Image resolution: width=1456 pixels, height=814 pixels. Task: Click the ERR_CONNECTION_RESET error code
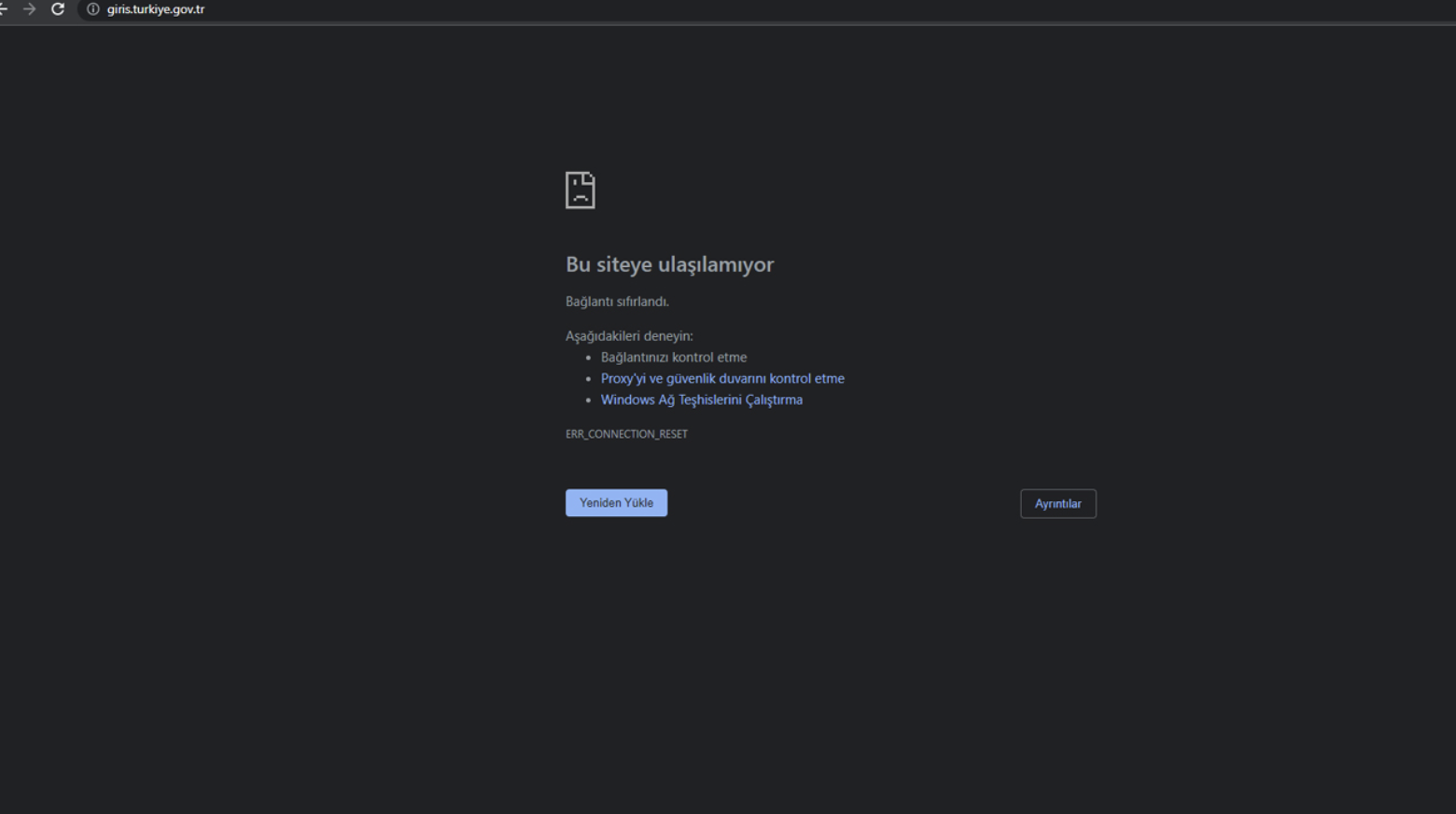(626, 434)
